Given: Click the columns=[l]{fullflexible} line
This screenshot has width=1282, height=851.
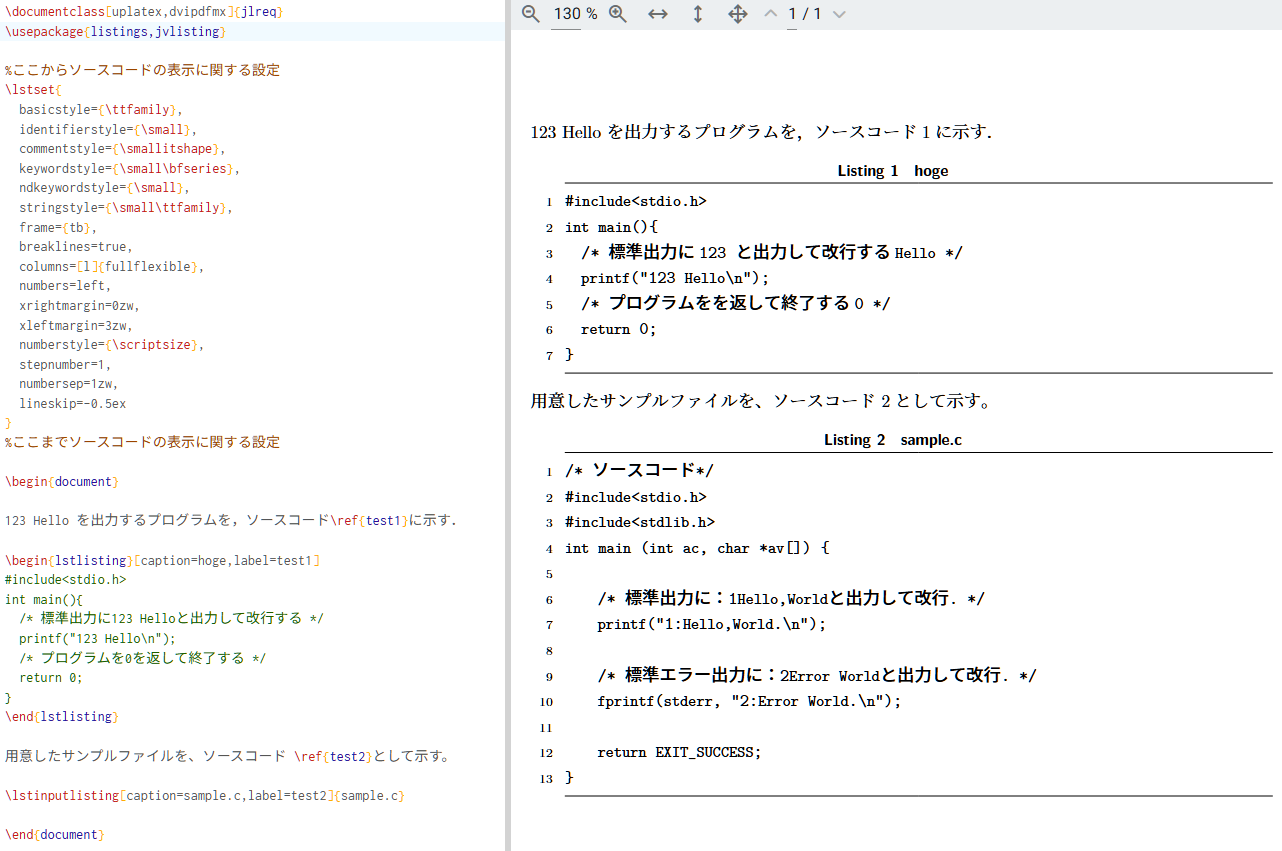Looking at the screenshot, I should point(112,267).
